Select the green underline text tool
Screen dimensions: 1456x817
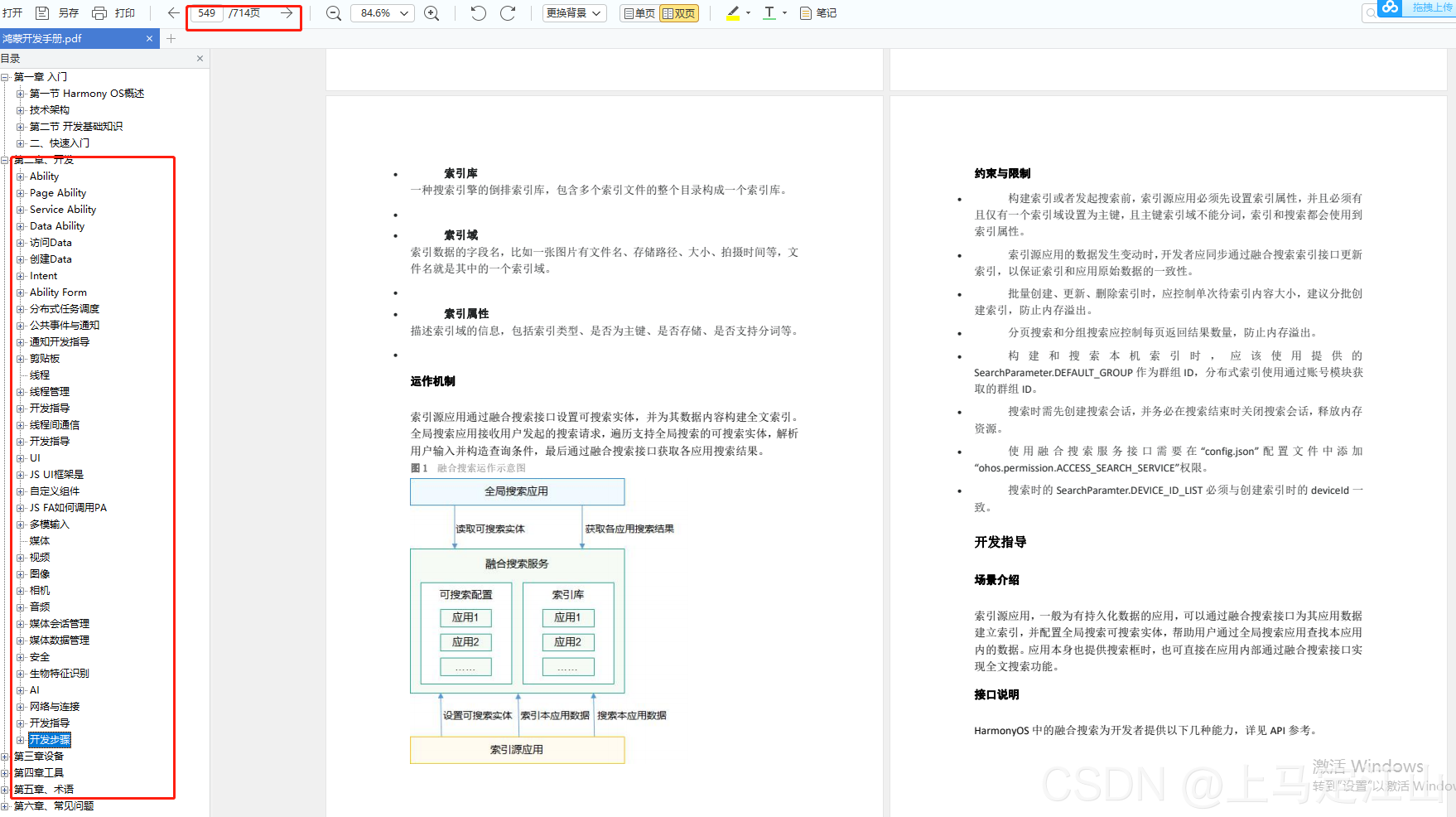click(x=769, y=13)
